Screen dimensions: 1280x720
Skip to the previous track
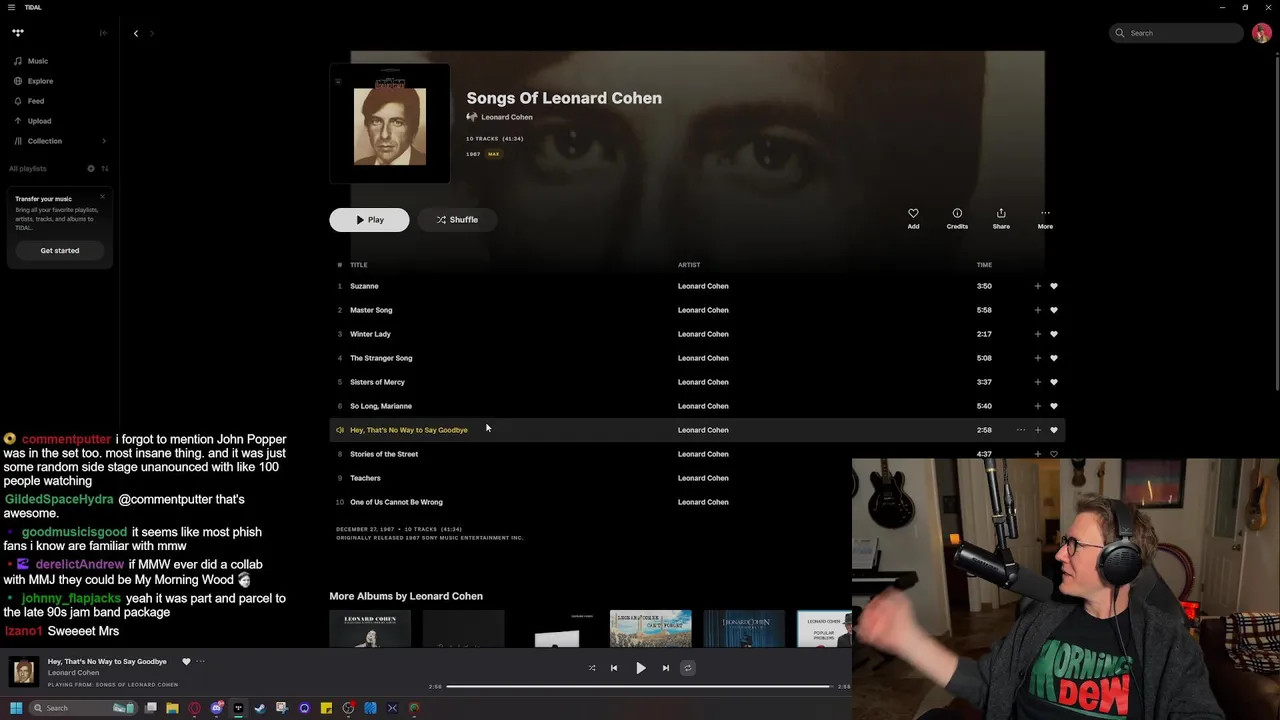pyautogui.click(x=614, y=668)
